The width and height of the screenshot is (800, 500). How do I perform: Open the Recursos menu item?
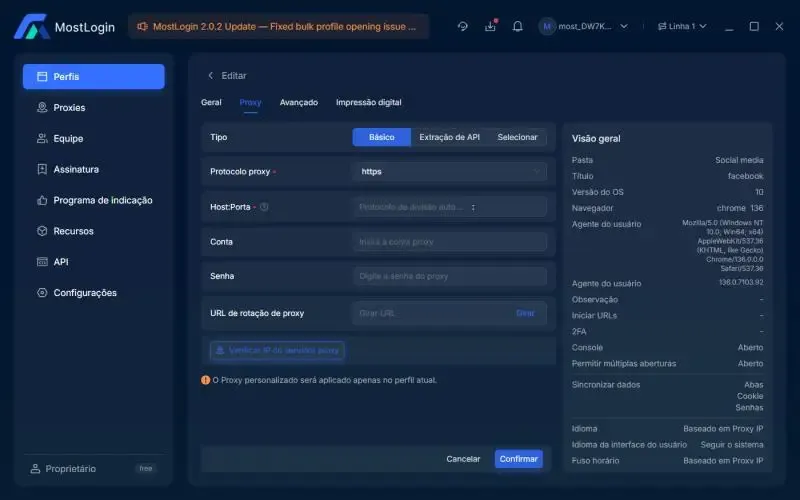coord(94,231)
